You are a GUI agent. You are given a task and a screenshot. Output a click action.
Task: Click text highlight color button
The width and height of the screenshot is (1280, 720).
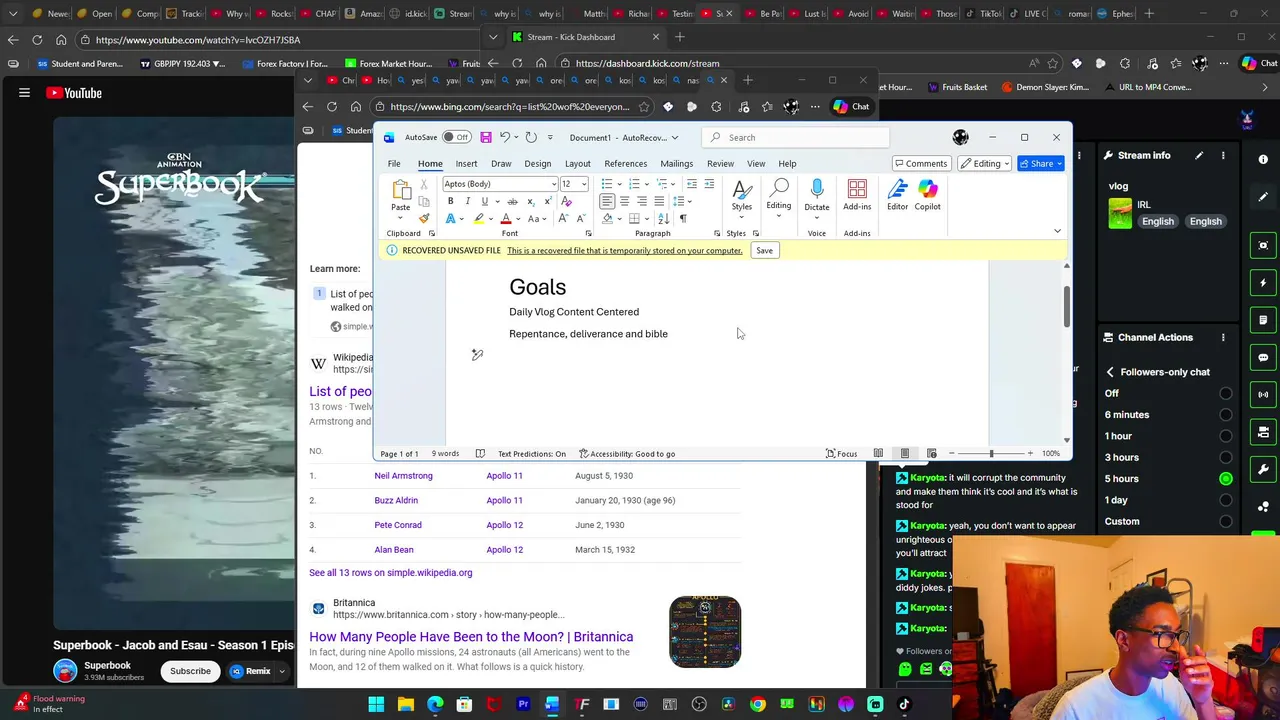pyautogui.click(x=478, y=219)
